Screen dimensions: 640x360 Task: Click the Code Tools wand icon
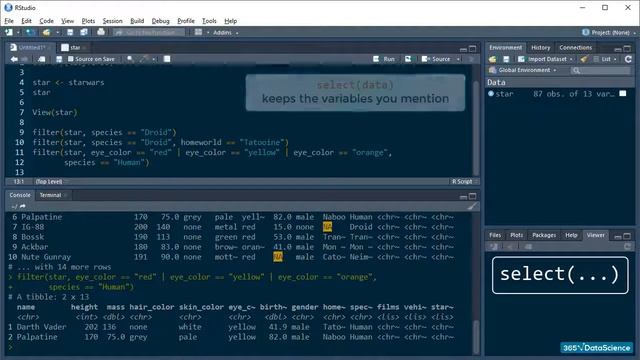(x=144, y=59)
